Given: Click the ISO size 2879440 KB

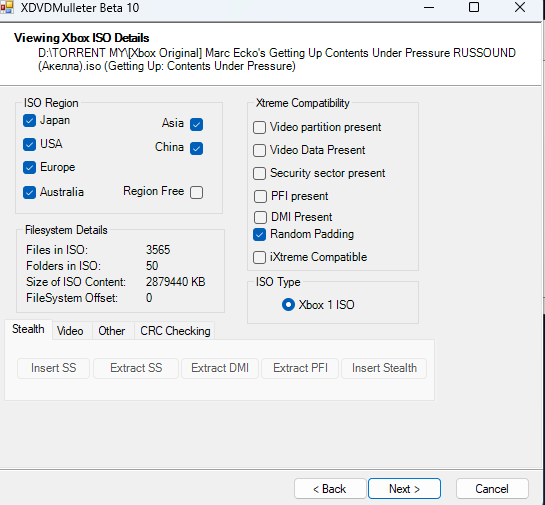Looking at the screenshot, I should click(x=176, y=282).
